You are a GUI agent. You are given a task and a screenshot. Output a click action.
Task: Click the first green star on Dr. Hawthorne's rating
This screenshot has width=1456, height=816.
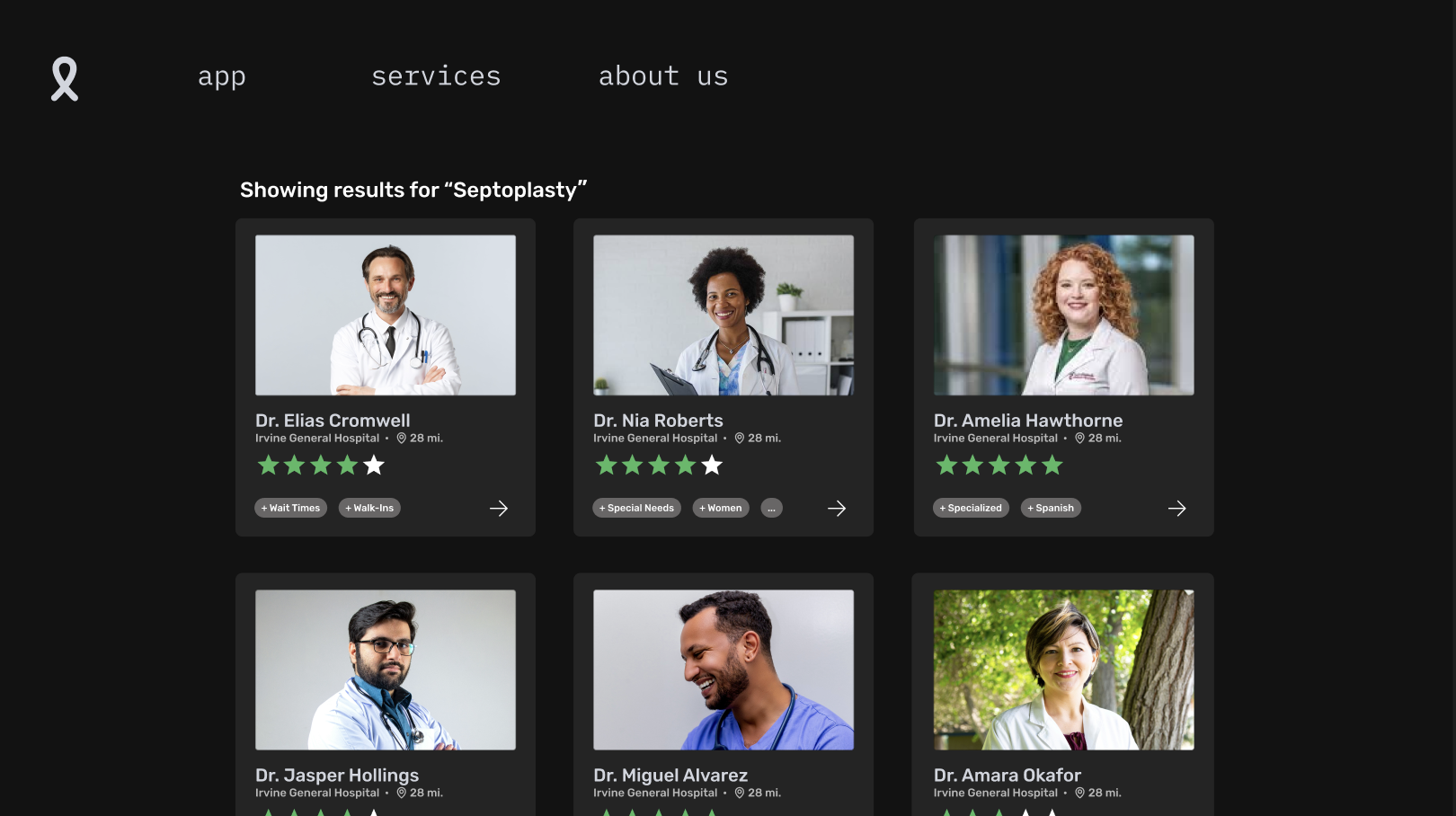point(946,466)
